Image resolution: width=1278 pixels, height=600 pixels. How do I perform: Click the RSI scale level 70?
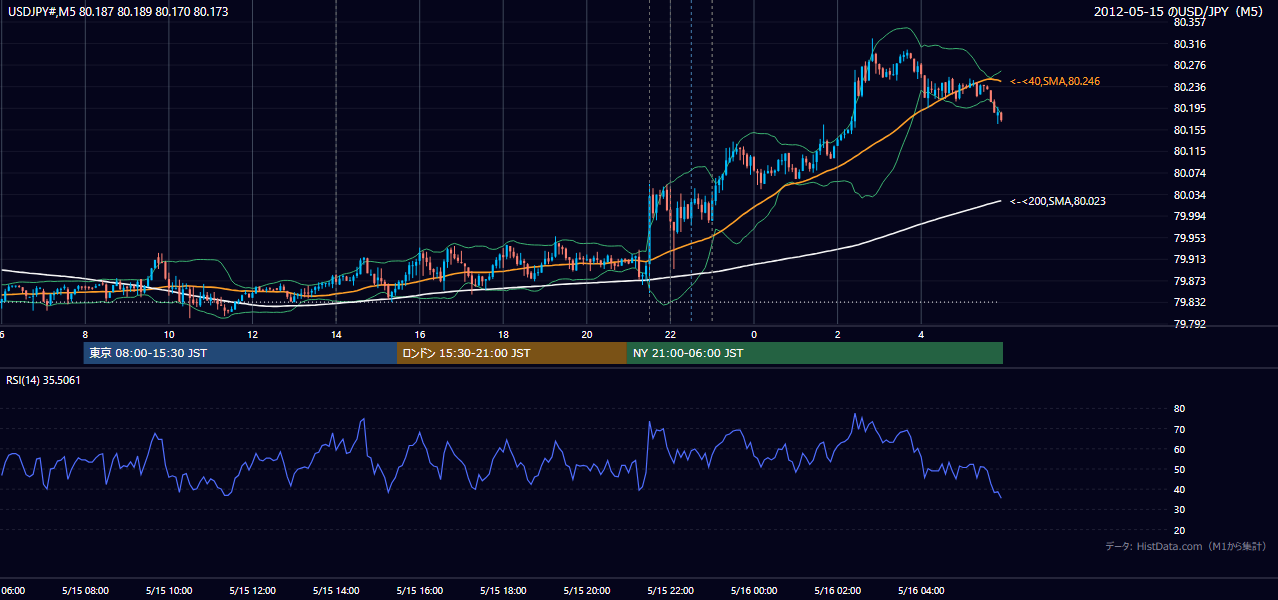(1179, 430)
